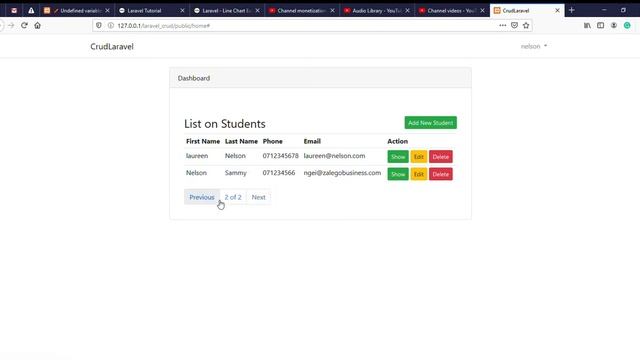
Task: Click the green extension icon in the toolbar
Action: [627, 25]
